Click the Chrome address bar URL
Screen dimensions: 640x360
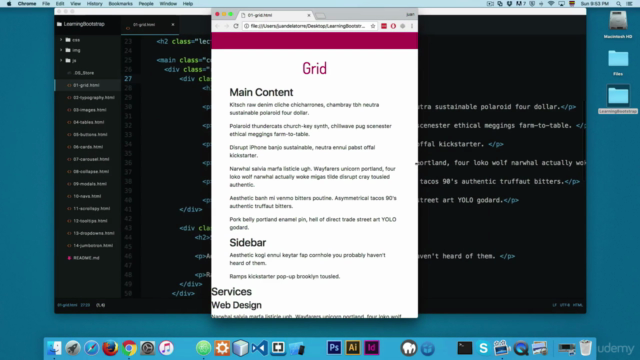pos(308,26)
